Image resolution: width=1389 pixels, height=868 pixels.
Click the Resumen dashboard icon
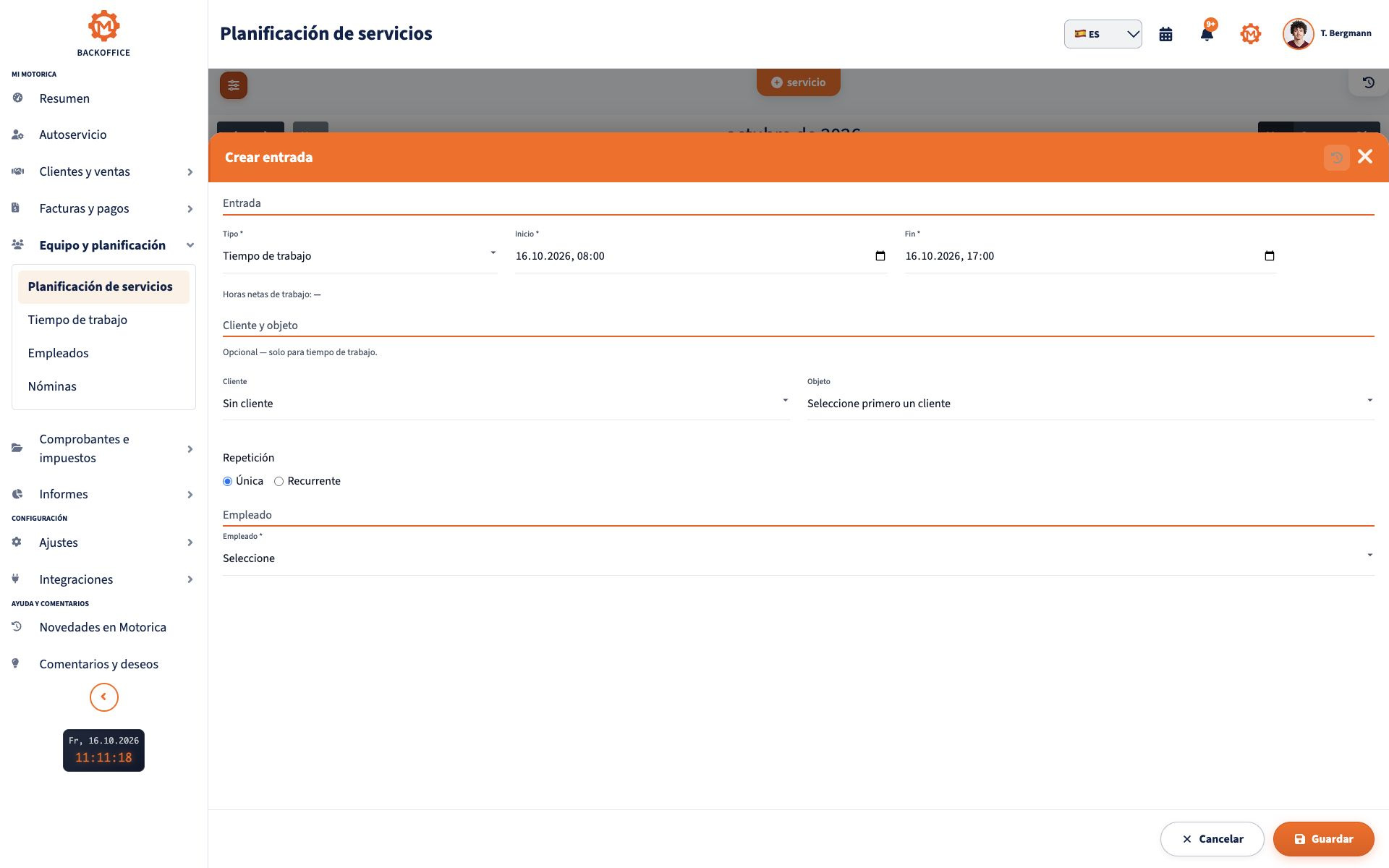(18, 98)
